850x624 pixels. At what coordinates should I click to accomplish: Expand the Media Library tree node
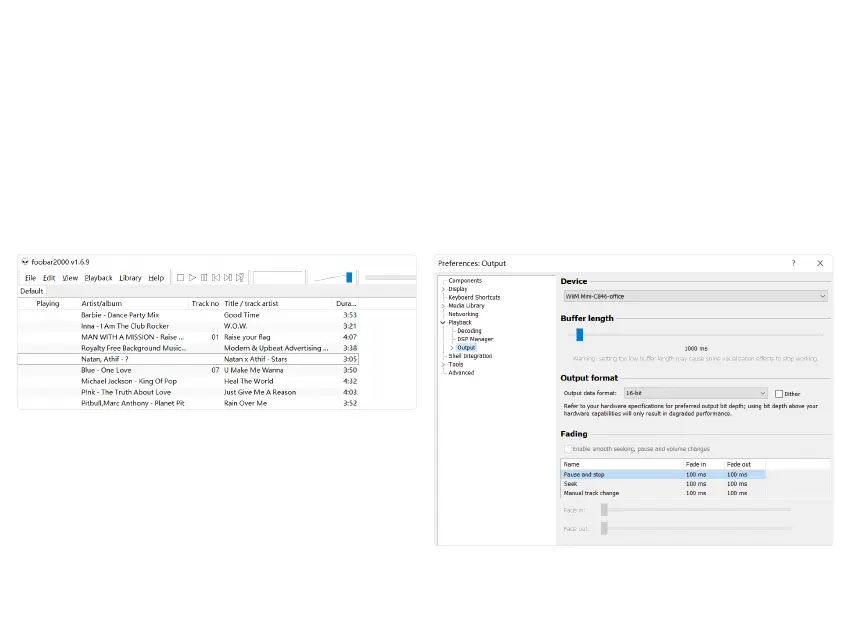point(443,306)
